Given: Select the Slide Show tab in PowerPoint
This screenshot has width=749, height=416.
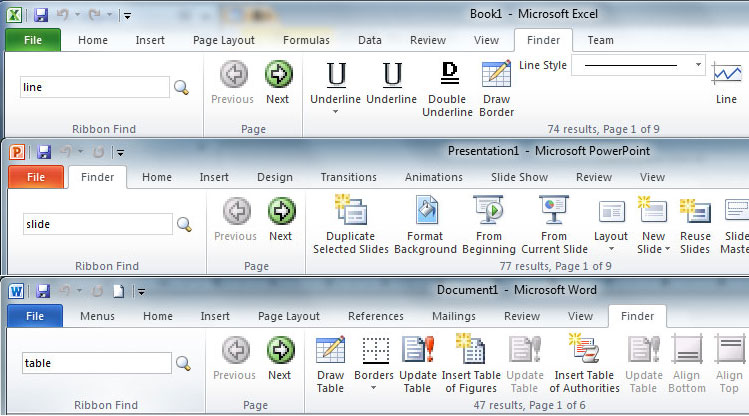Looking at the screenshot, I should coord(519,177).
